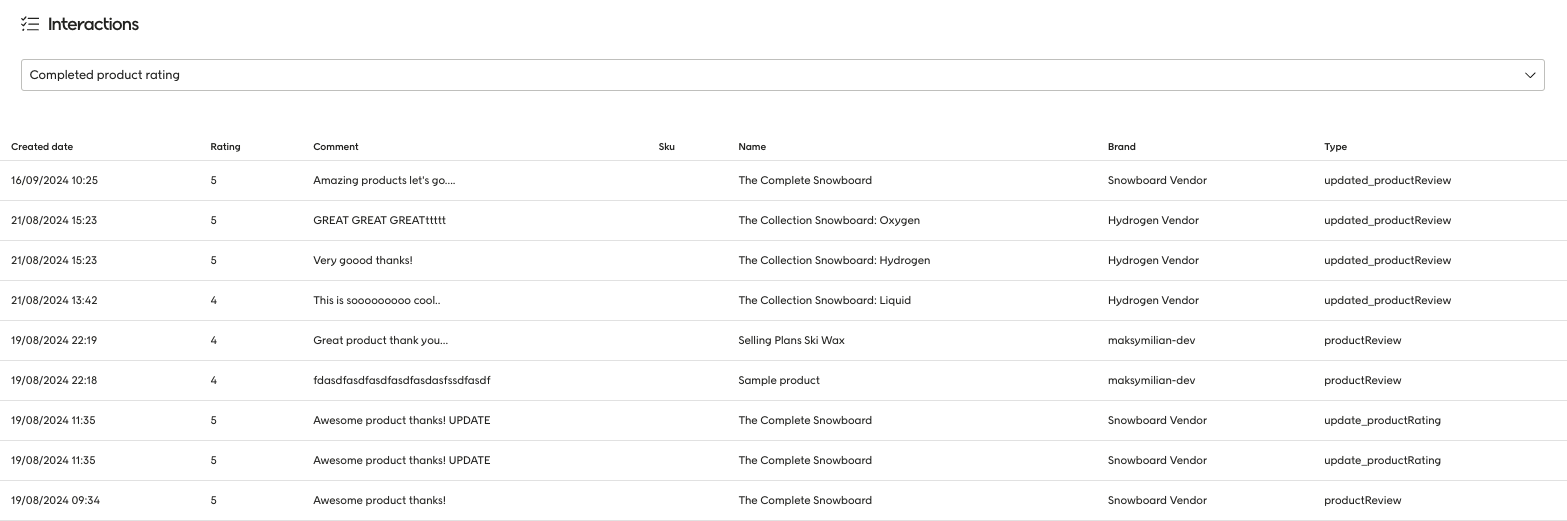
Task: Click the Created date column header
Action: (x=42, y=147)
